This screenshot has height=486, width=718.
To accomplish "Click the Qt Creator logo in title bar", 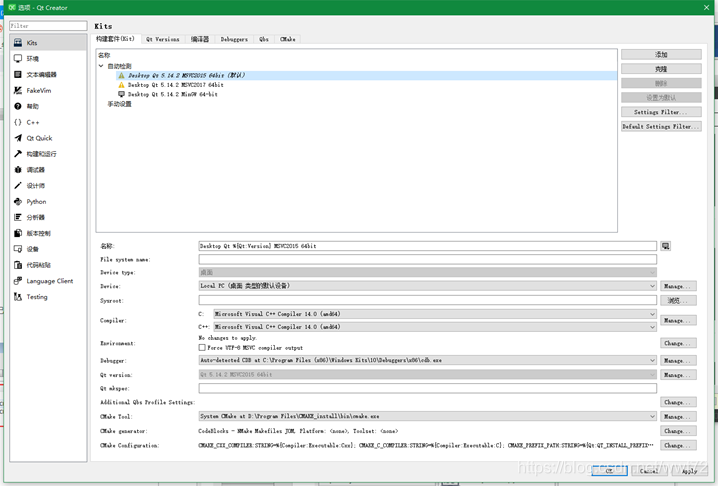I will point(12,7).
